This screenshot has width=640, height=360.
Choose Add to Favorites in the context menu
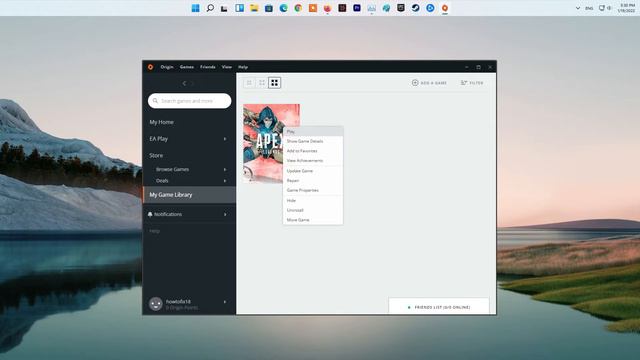pos(313,151)
